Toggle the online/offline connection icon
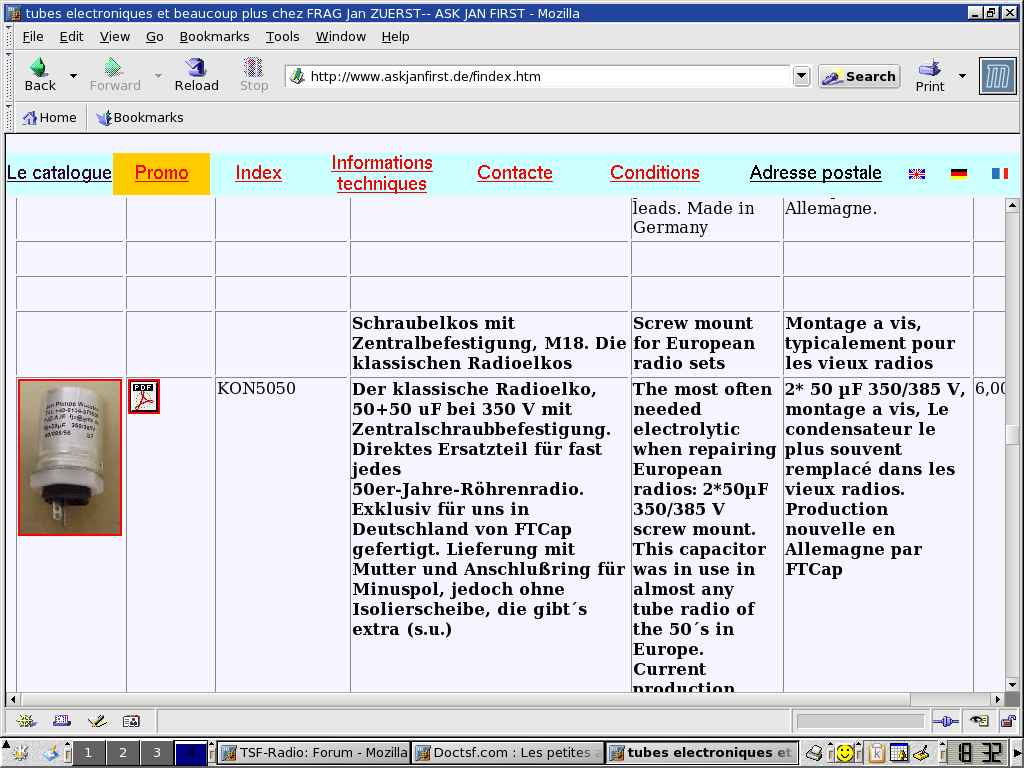Image resolution: width=1024 pixels, height=768 pixels. 945,721
